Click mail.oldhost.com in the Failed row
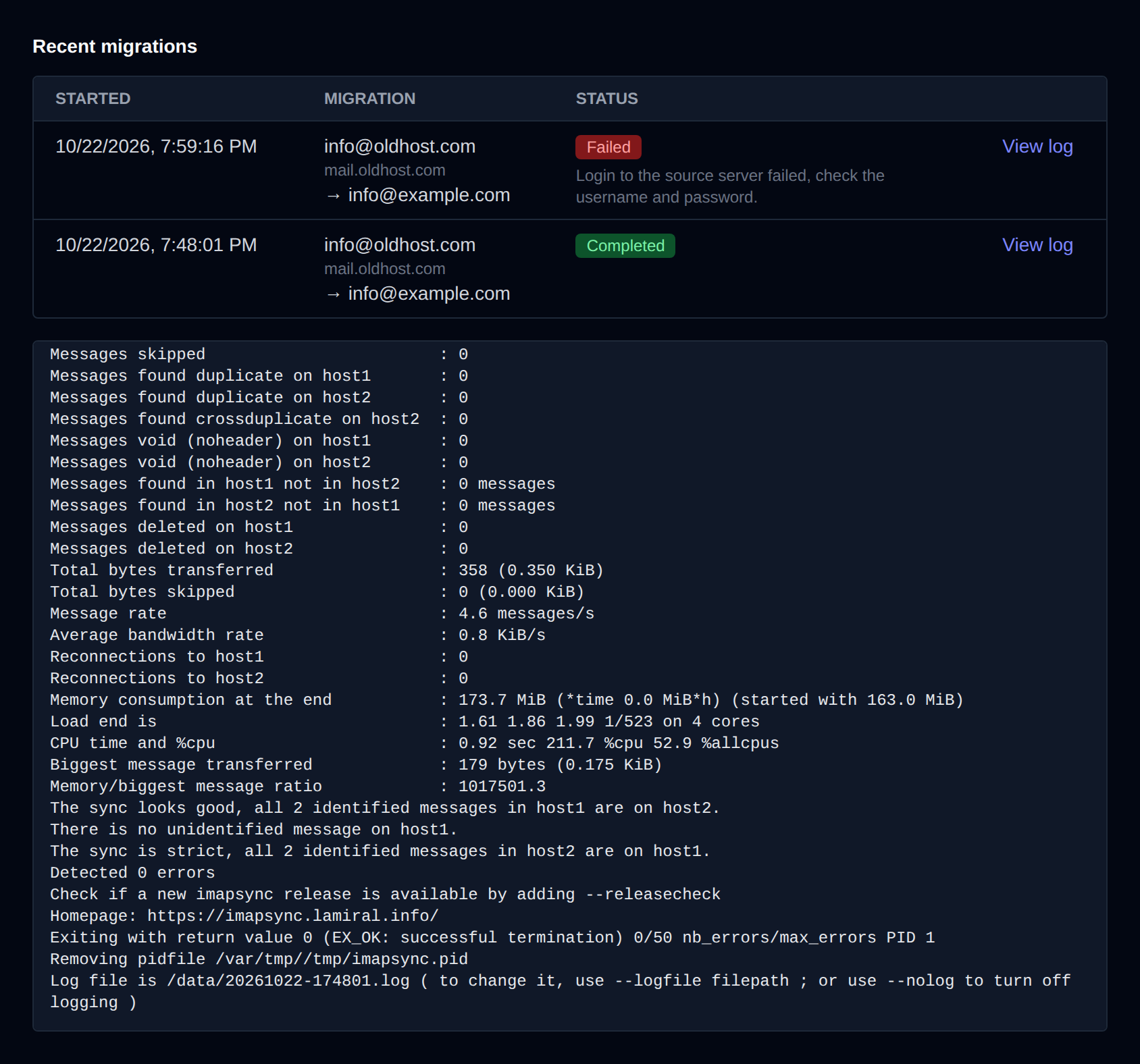 tap(384, 170)
